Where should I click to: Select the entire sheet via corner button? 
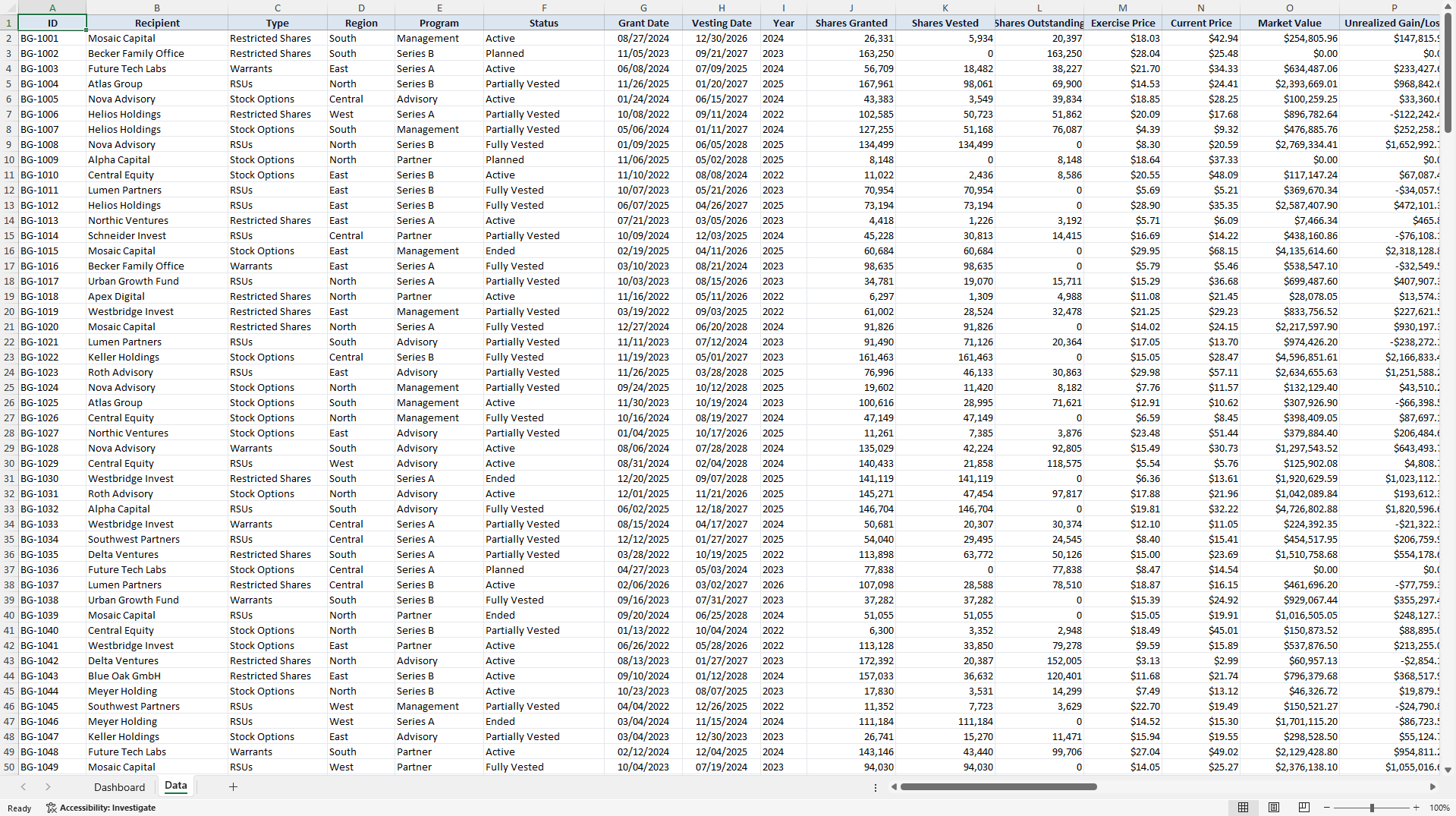click(x=9, y=8)
